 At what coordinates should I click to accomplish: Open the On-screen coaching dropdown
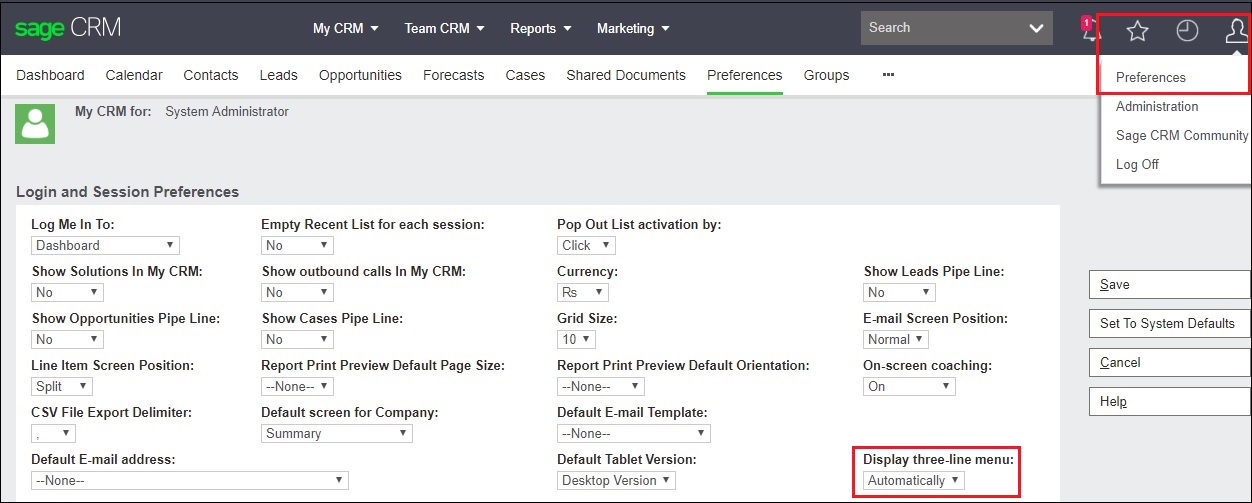coord(909,386)
